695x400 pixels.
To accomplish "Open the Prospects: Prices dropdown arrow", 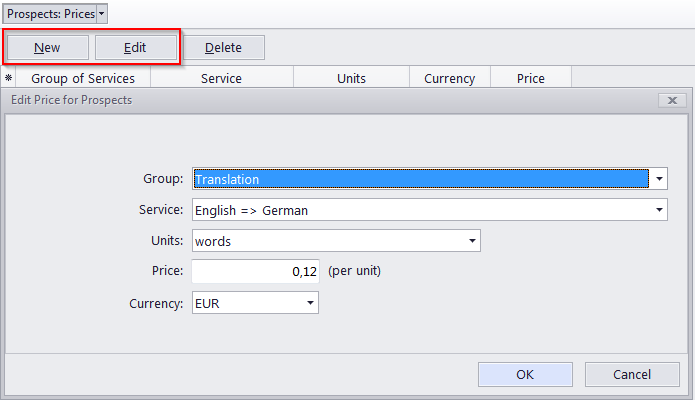I will tap(103, 14).
